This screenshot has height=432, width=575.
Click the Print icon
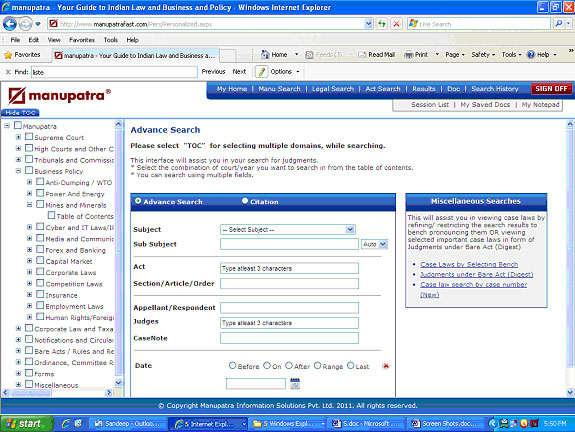(x=409, y=55)
